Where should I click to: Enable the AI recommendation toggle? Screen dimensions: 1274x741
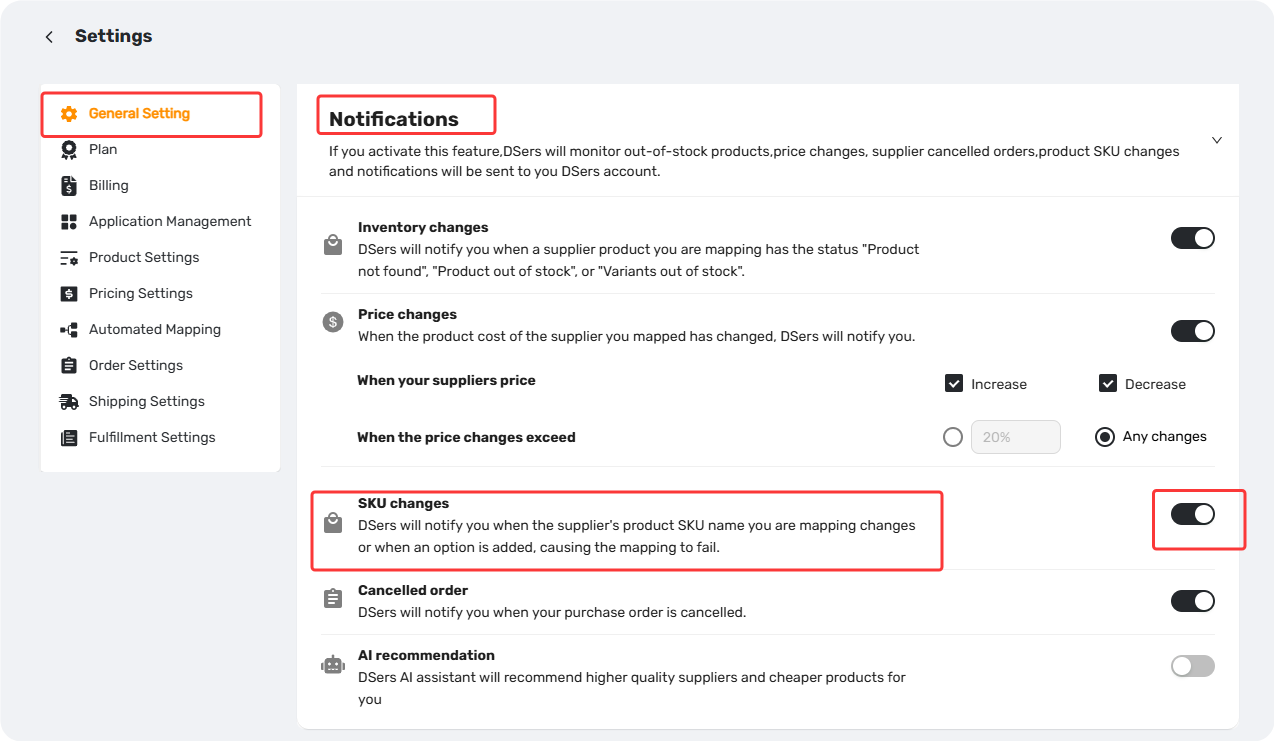1193,666
